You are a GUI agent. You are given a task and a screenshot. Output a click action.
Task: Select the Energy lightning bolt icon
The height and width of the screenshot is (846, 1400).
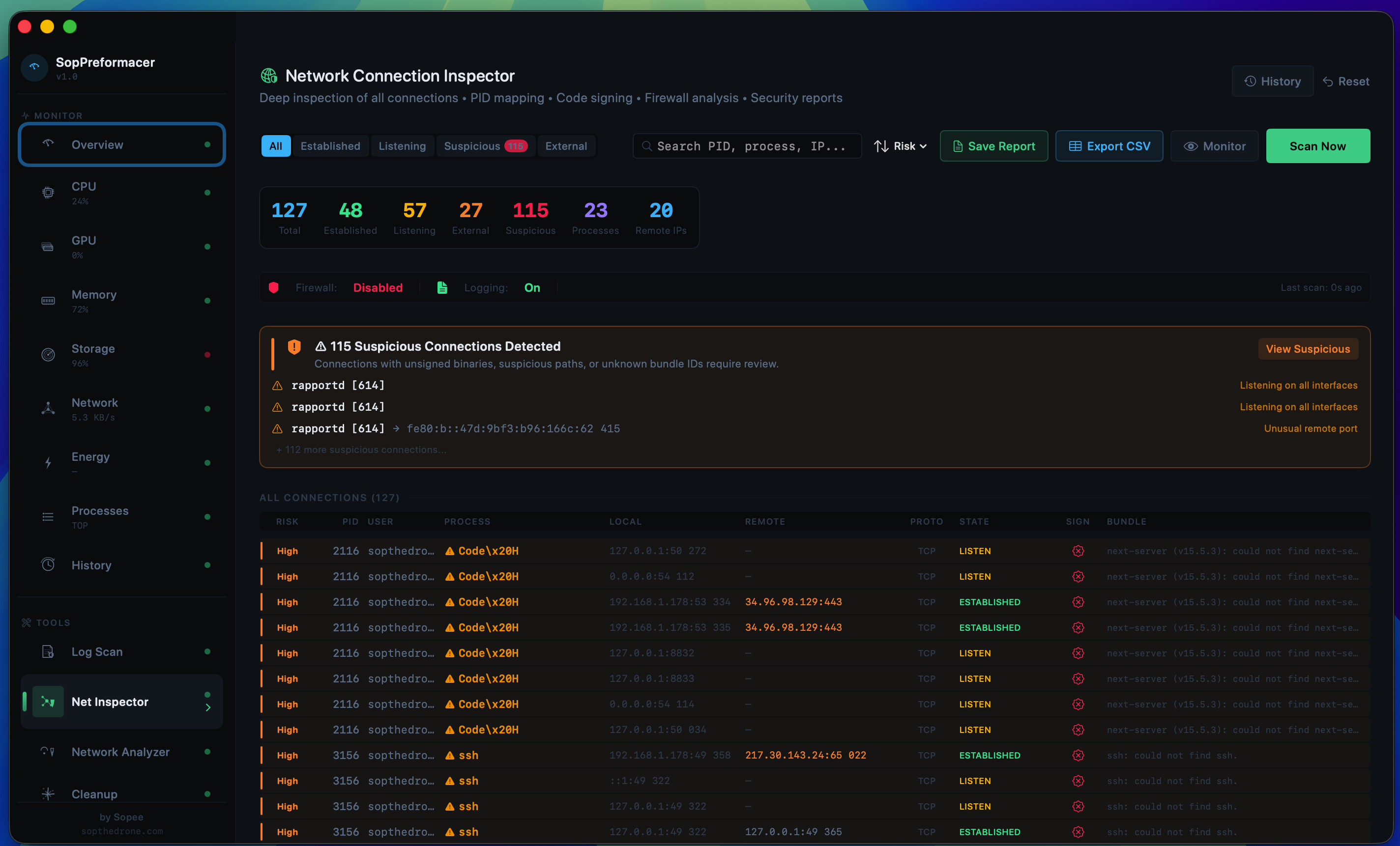pyautogui.click(x=48, y=462)
